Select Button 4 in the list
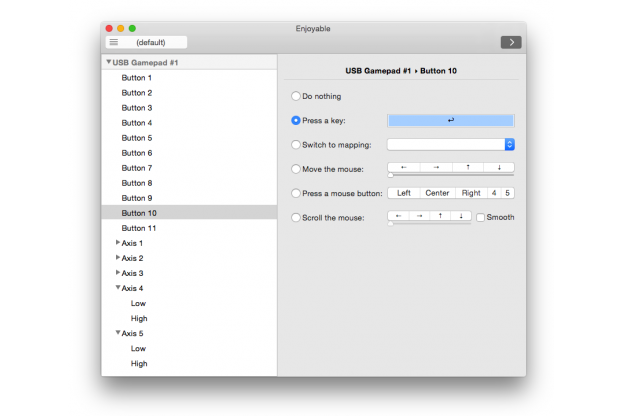623x416 pixels. [x=189, y=123]
